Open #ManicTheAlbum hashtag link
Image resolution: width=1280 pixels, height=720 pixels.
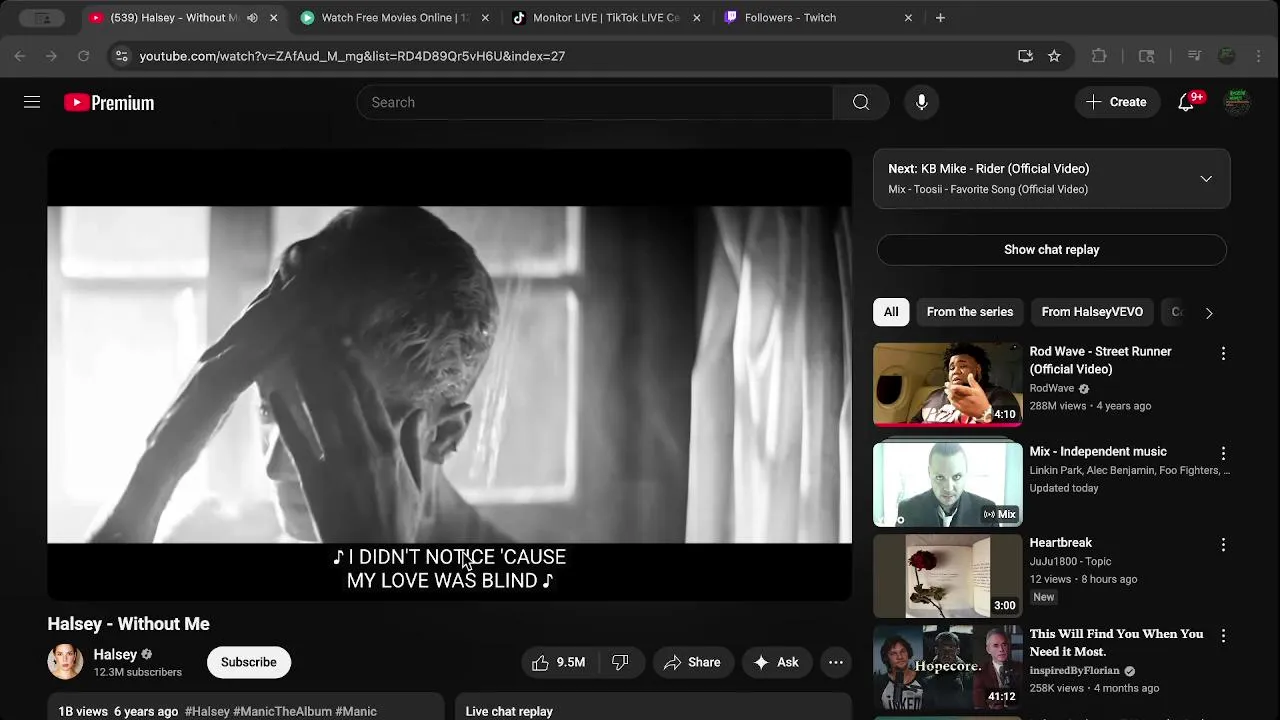click(282, 712)
